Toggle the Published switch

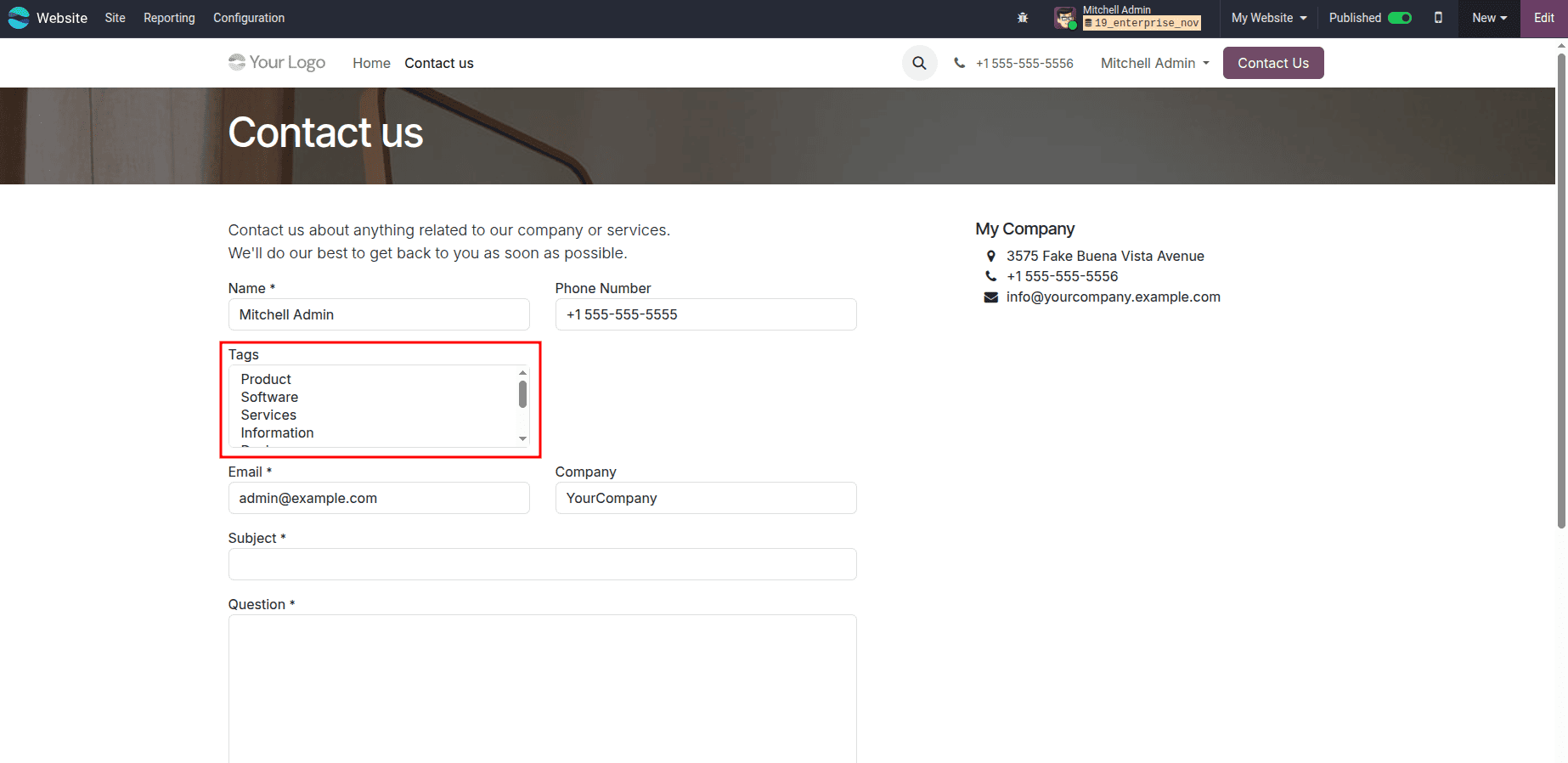[x=1400, y=18]
